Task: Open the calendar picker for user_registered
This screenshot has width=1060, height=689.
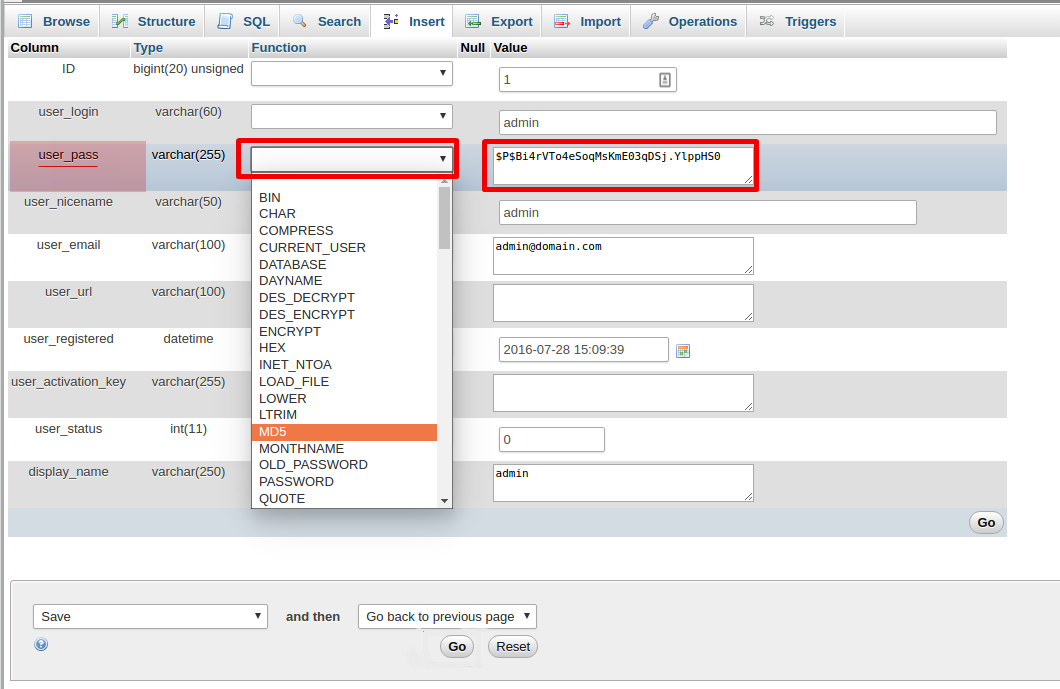Action: pos(683,351)
